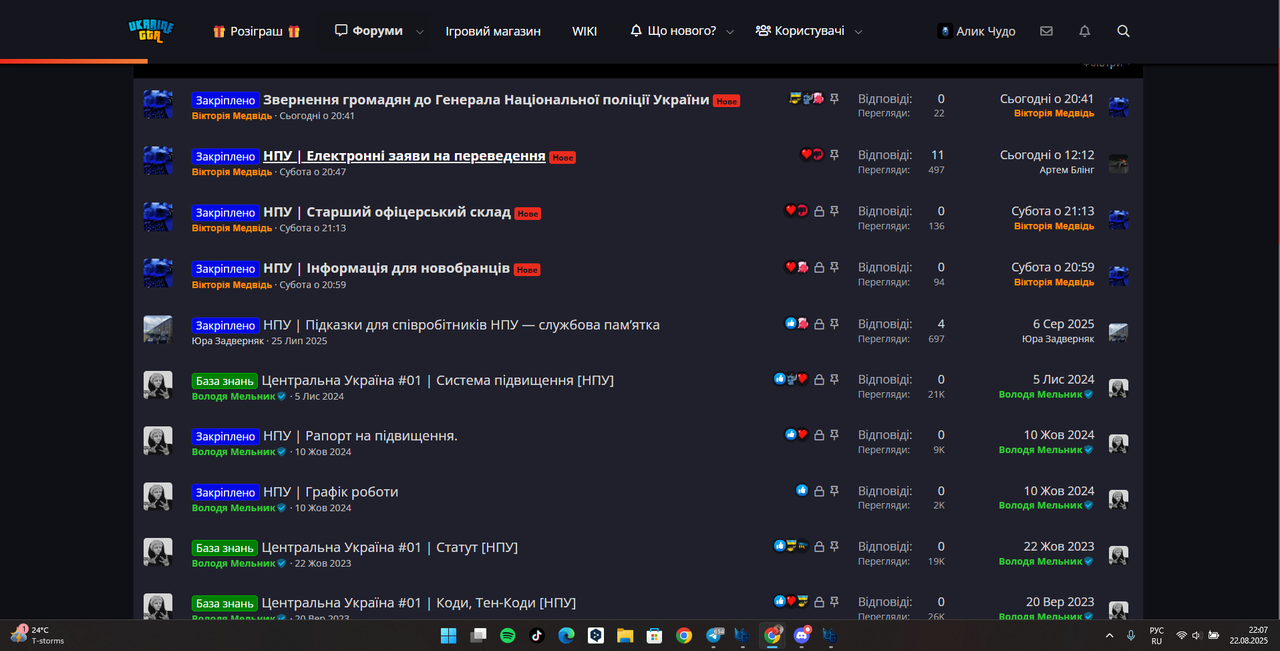Screen dimensions: 1280x651
Task: Click Юра Задверняк avatar left of Підказки thread
Action: pos(158,330)
